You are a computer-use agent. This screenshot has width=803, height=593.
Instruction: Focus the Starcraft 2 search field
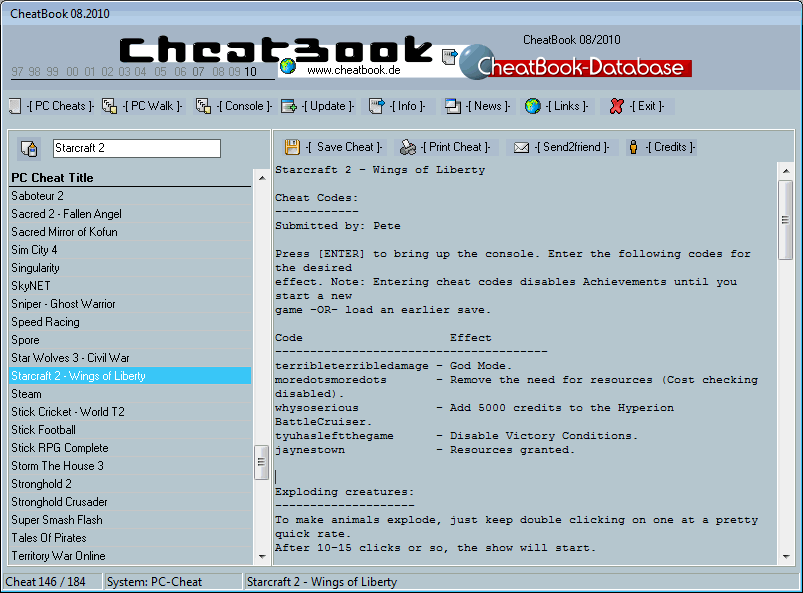coord(137,149)
